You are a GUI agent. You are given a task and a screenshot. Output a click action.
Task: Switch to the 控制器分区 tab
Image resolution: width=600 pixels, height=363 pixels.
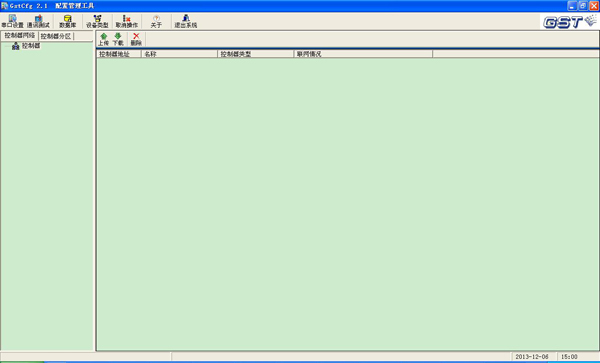click(56, 36)
